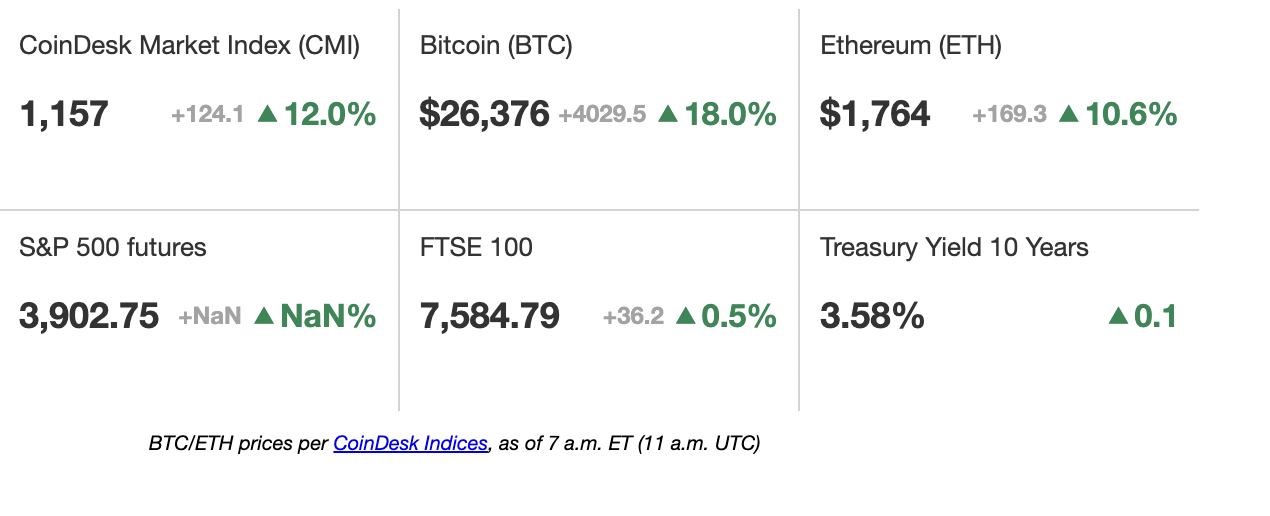Image resolution: width=1270 pixels, height=516 pixels.
Task: Click the Bitcoin price $26,376
Action: (x=484, y=114)
